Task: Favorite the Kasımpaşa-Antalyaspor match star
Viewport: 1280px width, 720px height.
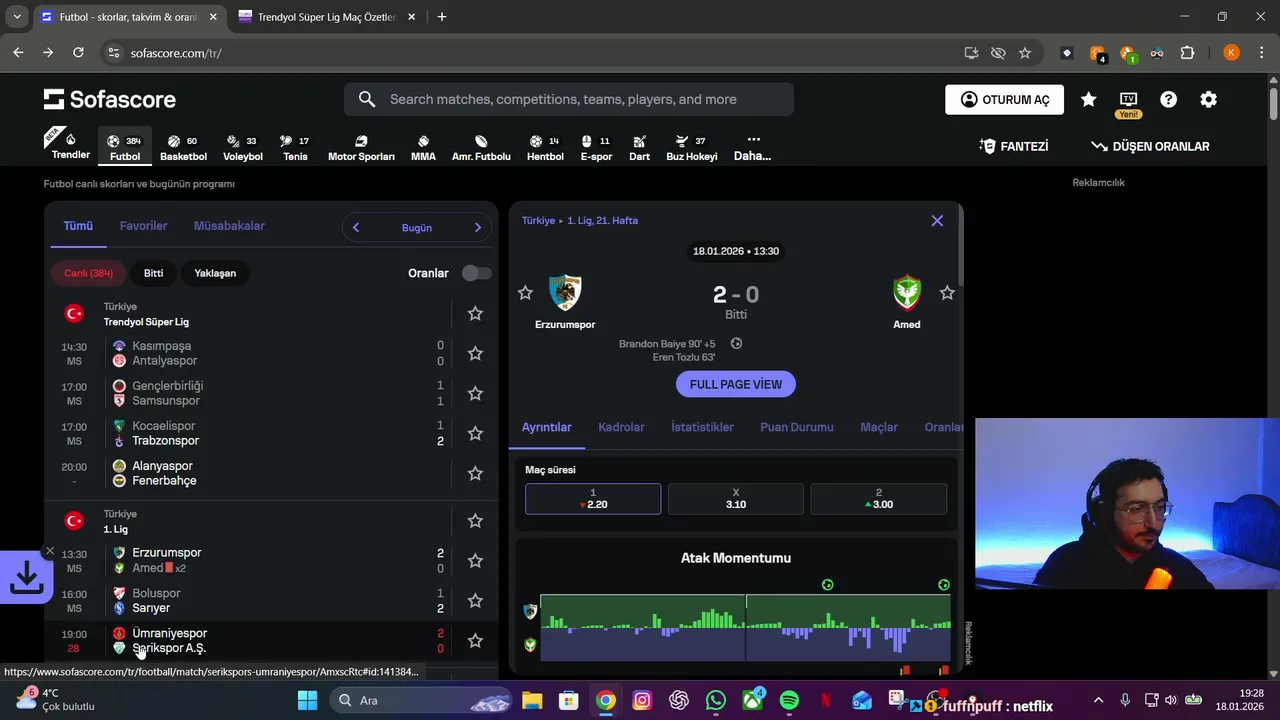Action: coord(475,353)
